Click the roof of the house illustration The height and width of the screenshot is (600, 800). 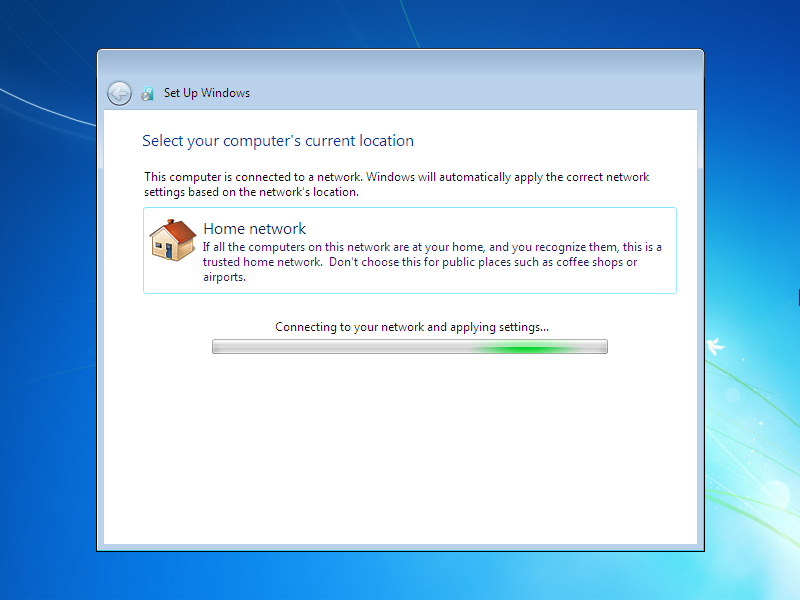pyautogui.click(x=180, y=232)
